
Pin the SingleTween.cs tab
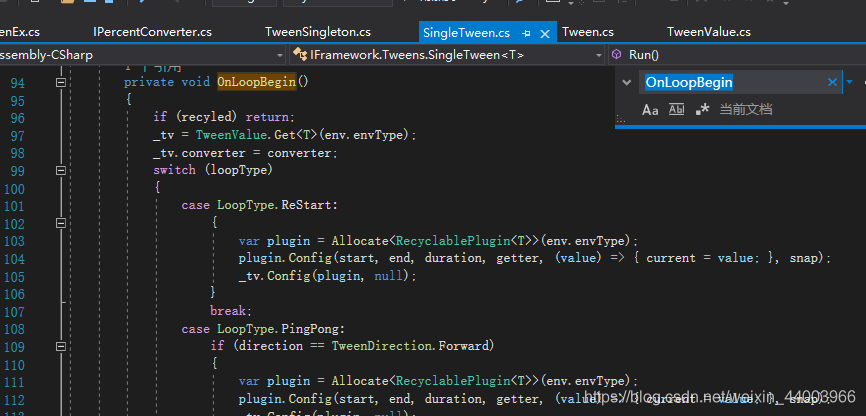[x=526, y=34]
